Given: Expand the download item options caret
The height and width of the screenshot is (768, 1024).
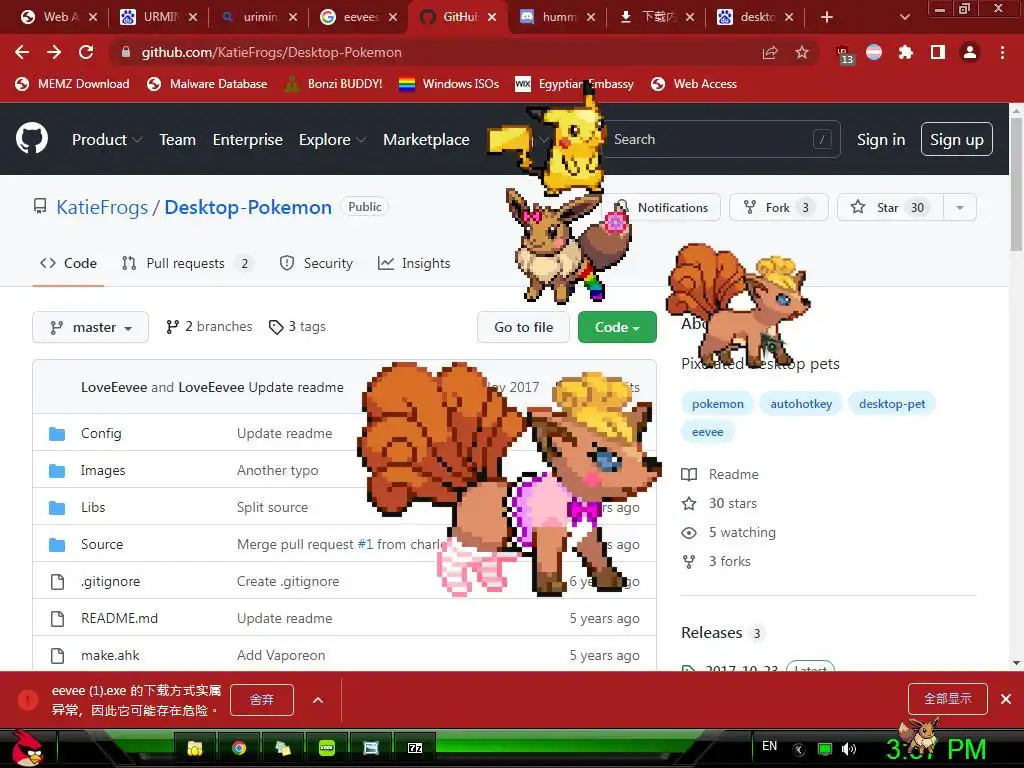Looking at the screenshot, I should coord(318,700).
